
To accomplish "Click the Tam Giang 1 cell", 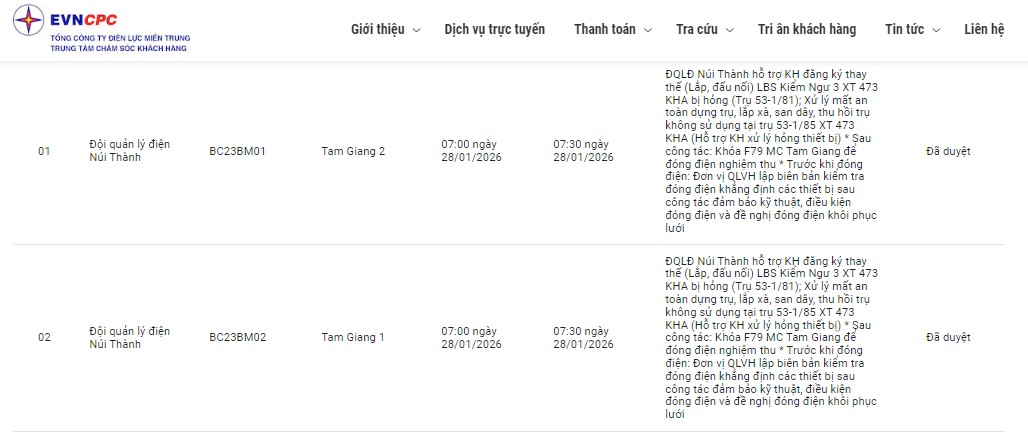I will click(353, 337).
